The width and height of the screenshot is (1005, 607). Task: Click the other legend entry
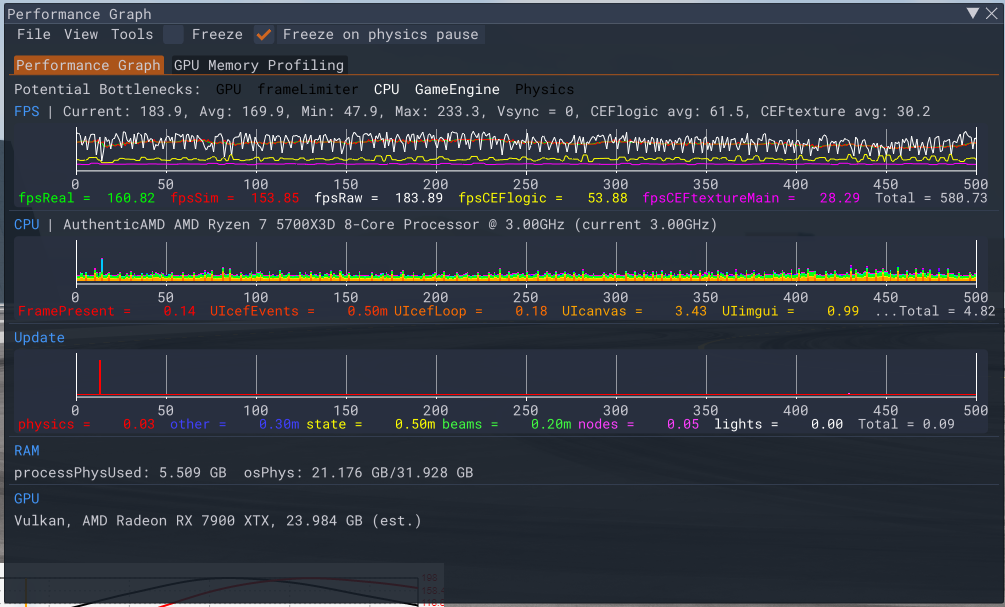[x=235, y=424]
